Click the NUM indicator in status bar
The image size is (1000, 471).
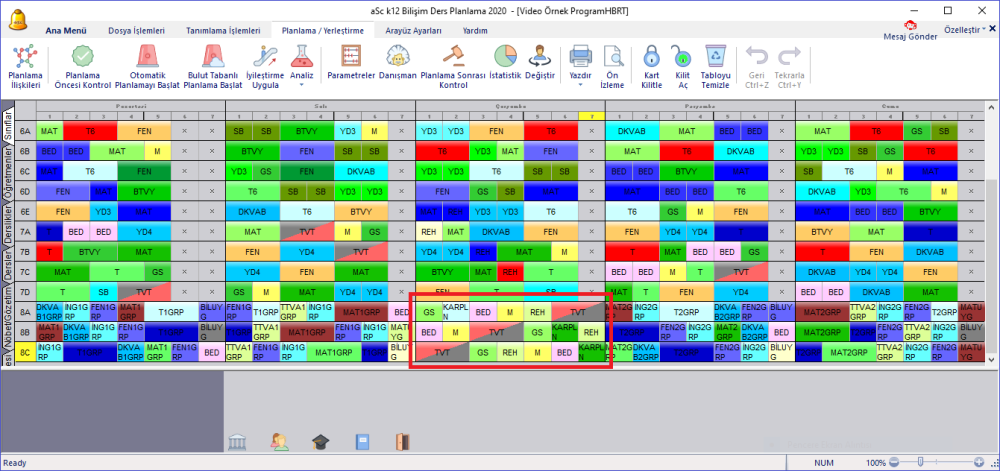tap(822, 463)
